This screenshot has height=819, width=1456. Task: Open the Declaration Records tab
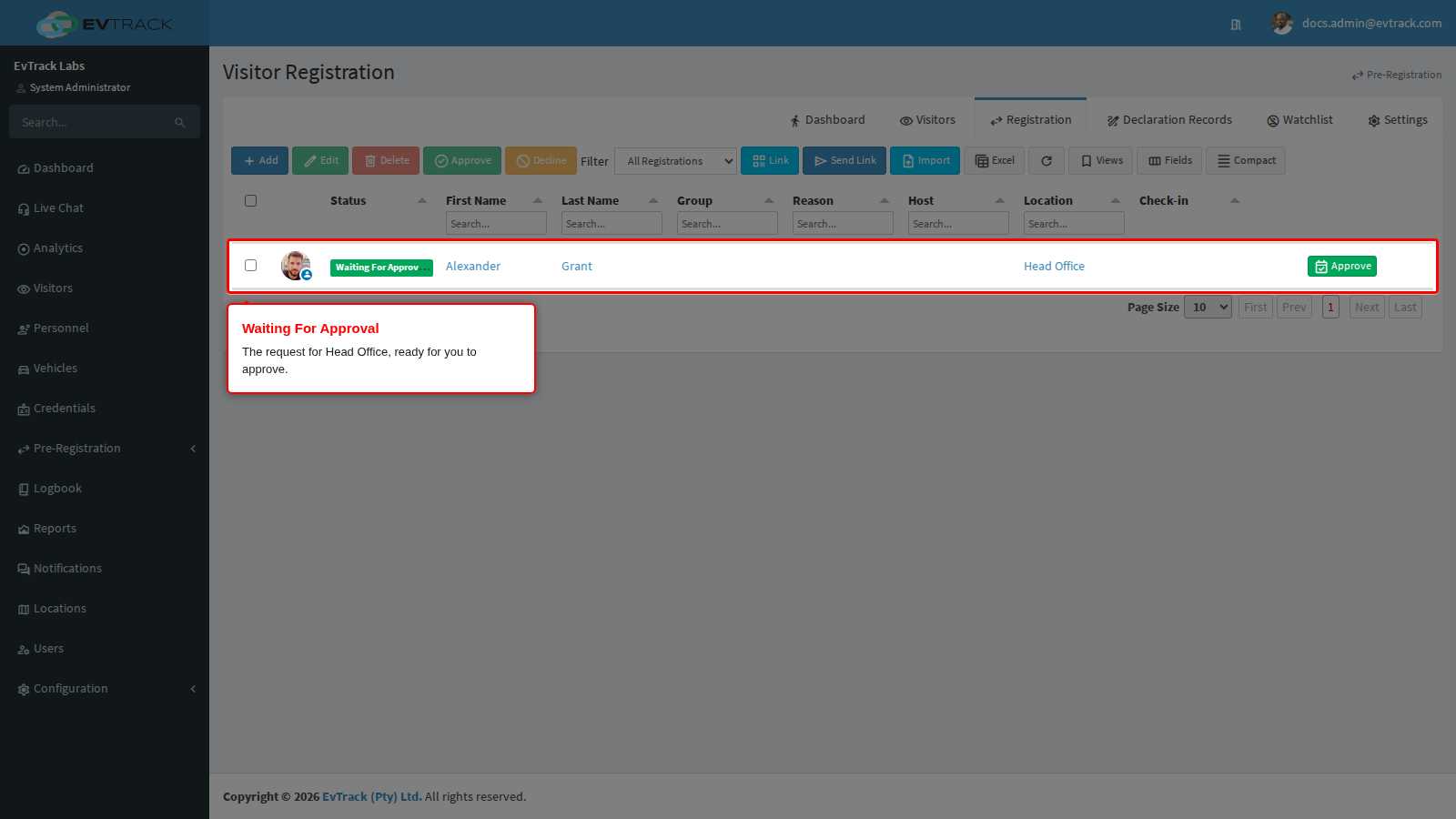point(1169,120)
